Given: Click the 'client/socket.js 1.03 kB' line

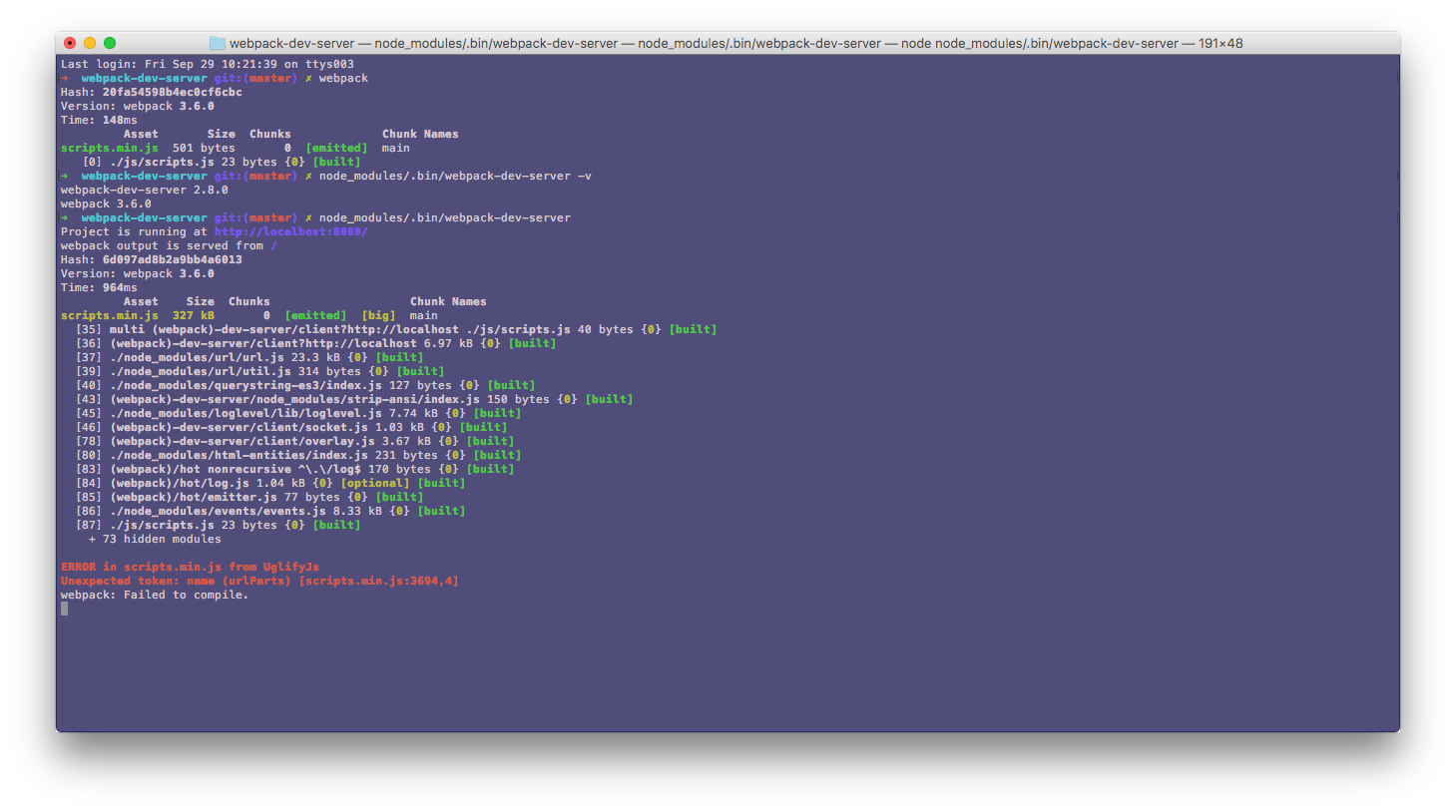Looking at the screenshot, I should [x=291, y=427].
